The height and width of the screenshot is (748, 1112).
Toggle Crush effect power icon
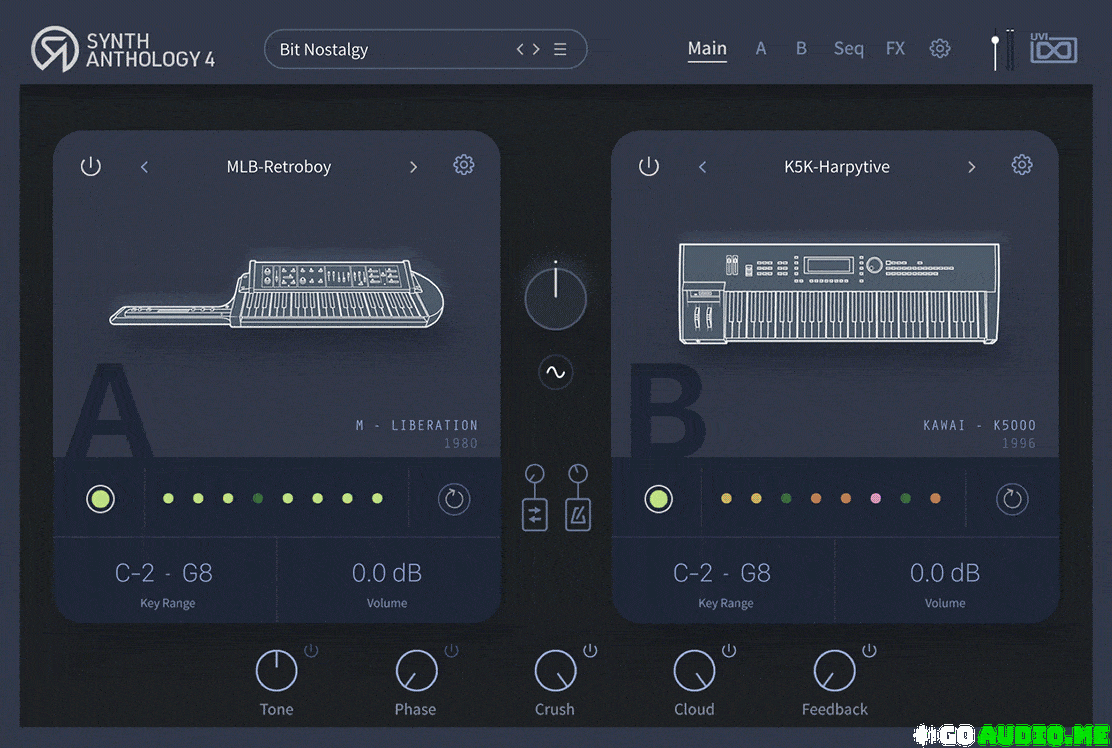(590, 651)
